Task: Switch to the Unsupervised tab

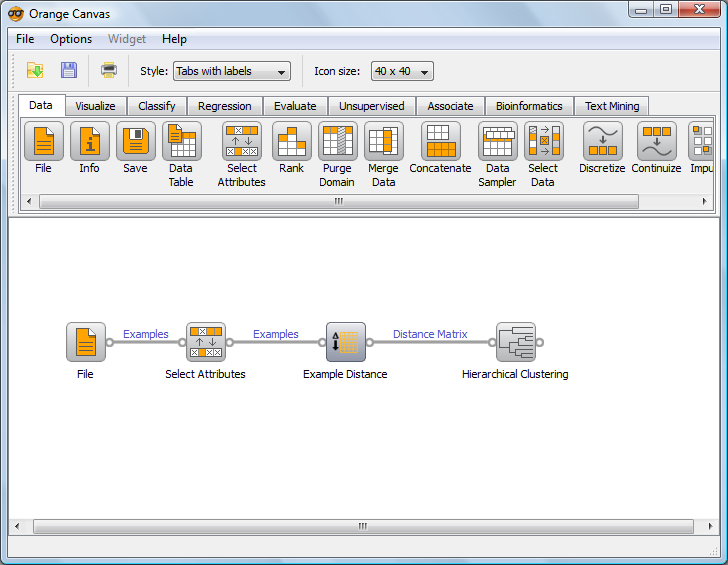Action: click(x=371, y=106)
